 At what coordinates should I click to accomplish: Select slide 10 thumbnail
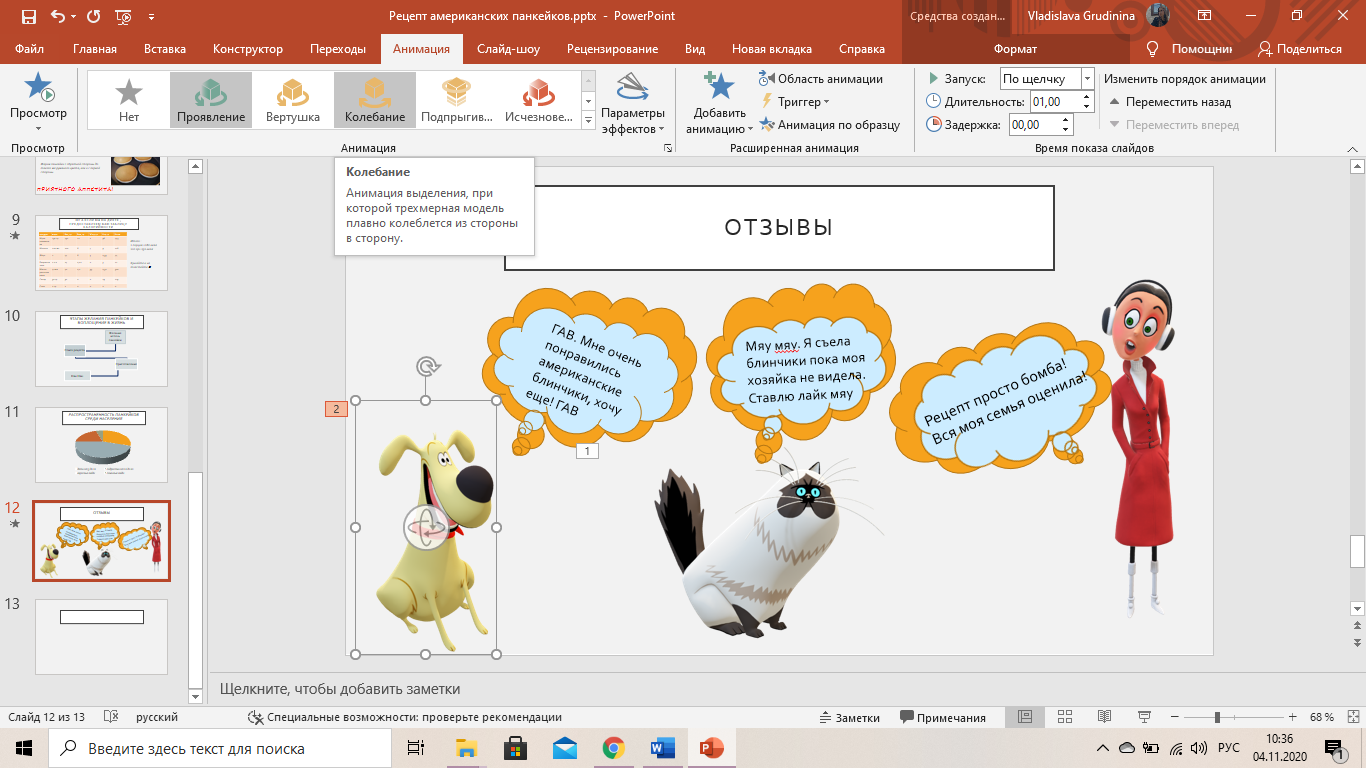[x=100, y=347]
